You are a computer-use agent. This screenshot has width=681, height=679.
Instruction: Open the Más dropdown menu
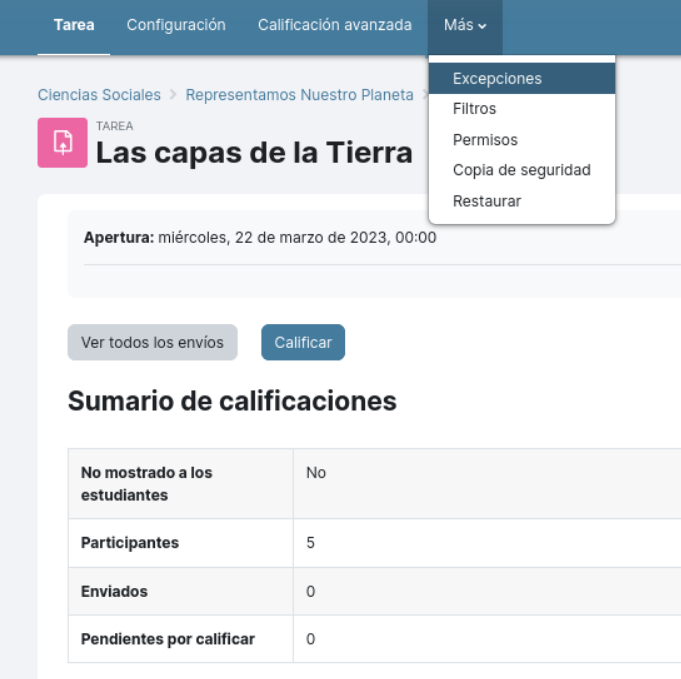tap(465, 25)
